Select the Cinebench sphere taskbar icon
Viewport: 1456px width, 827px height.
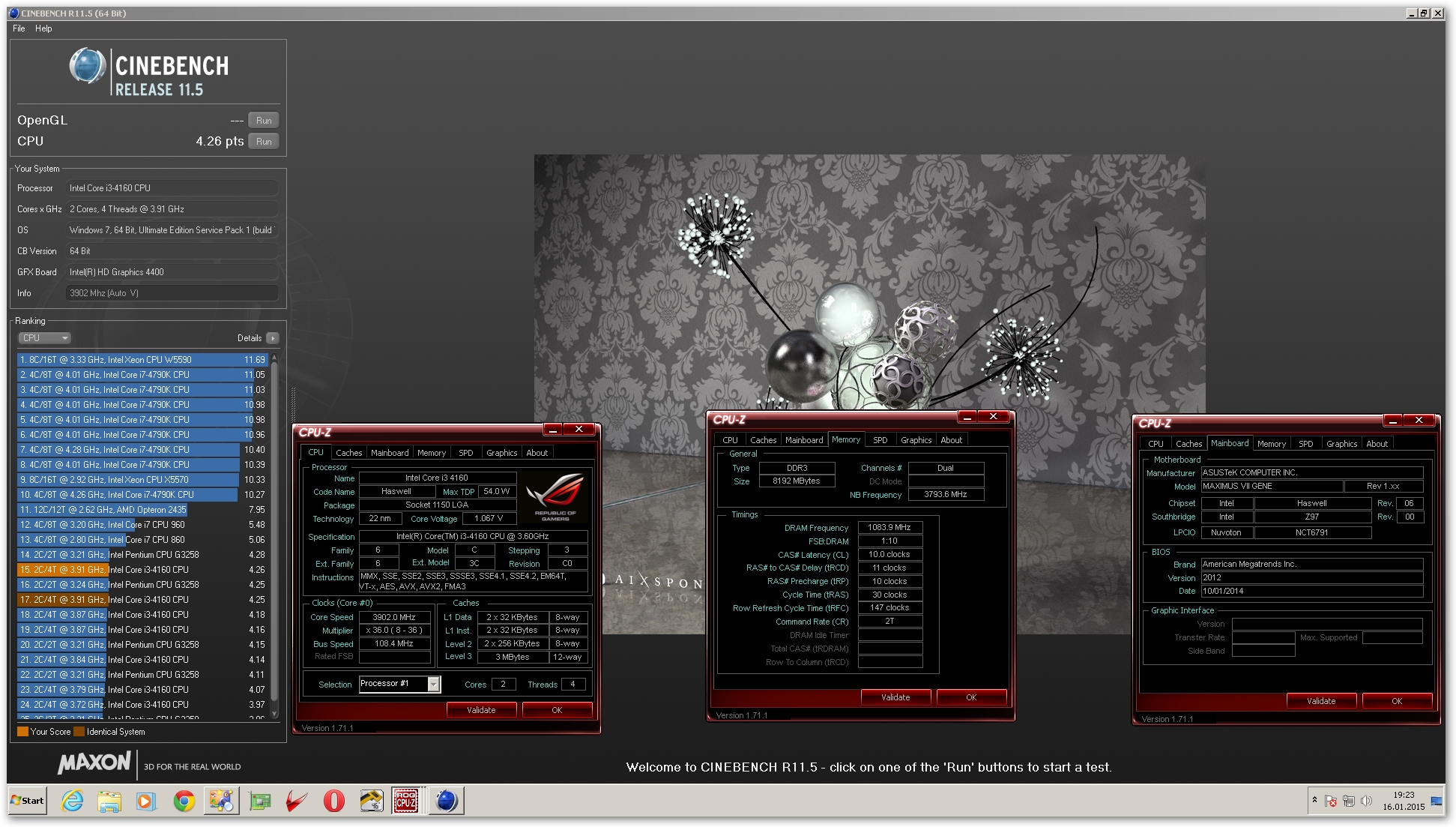point(447,801)
